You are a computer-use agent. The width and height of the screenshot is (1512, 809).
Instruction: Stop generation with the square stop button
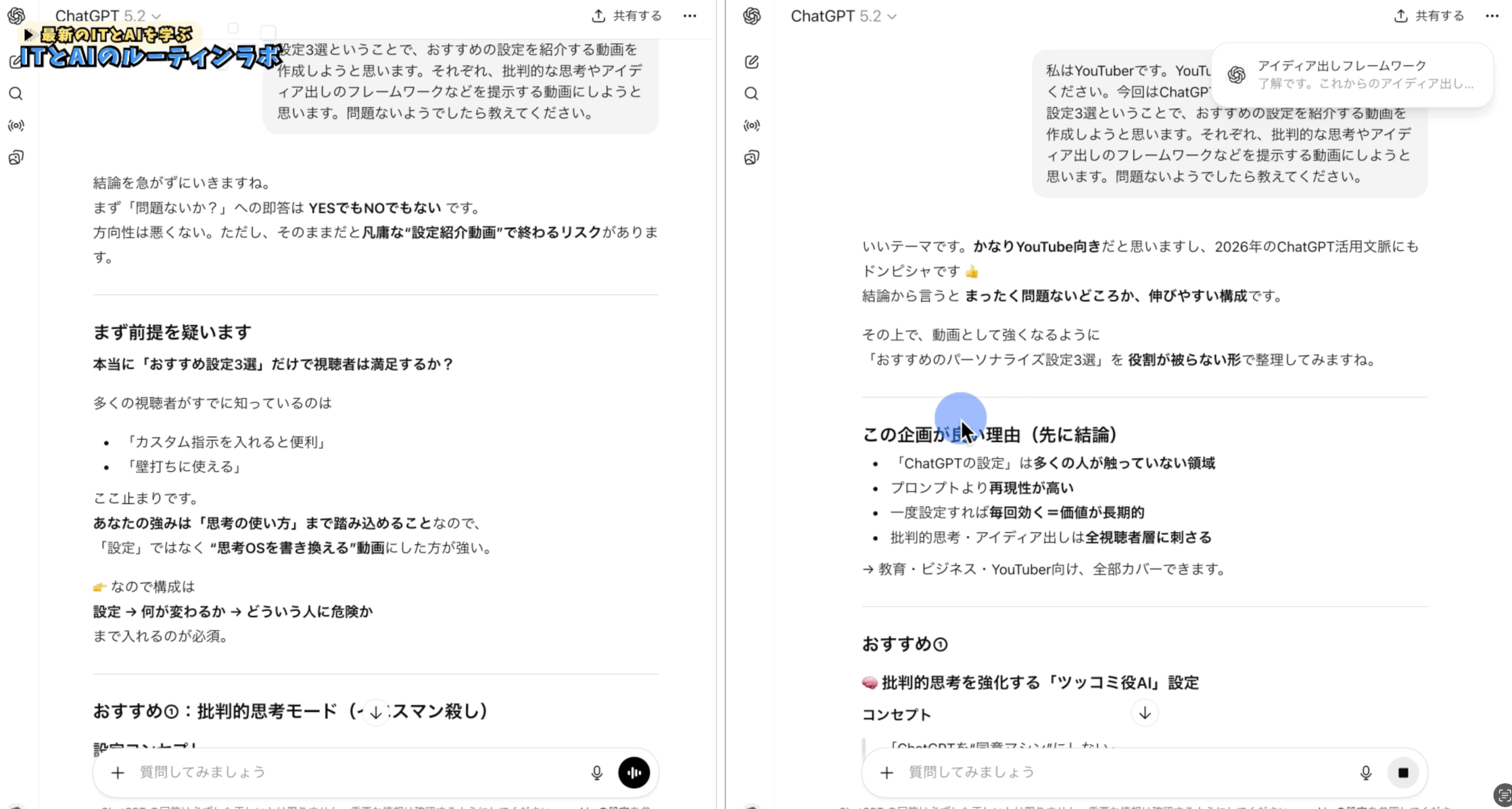[1403, 772]
